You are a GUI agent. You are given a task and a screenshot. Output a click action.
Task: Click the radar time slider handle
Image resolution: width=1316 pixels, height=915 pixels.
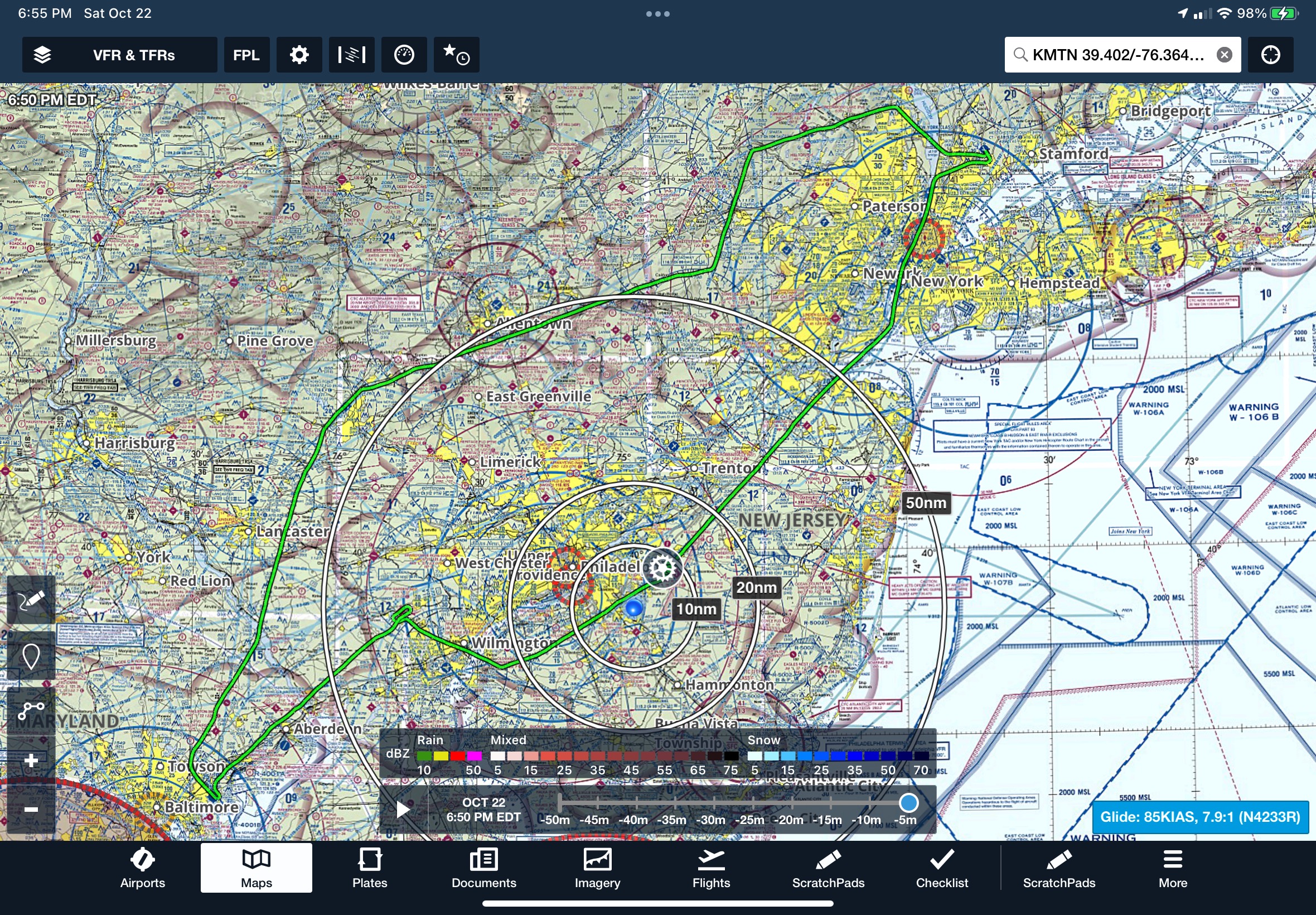click(x=908, y=802)
